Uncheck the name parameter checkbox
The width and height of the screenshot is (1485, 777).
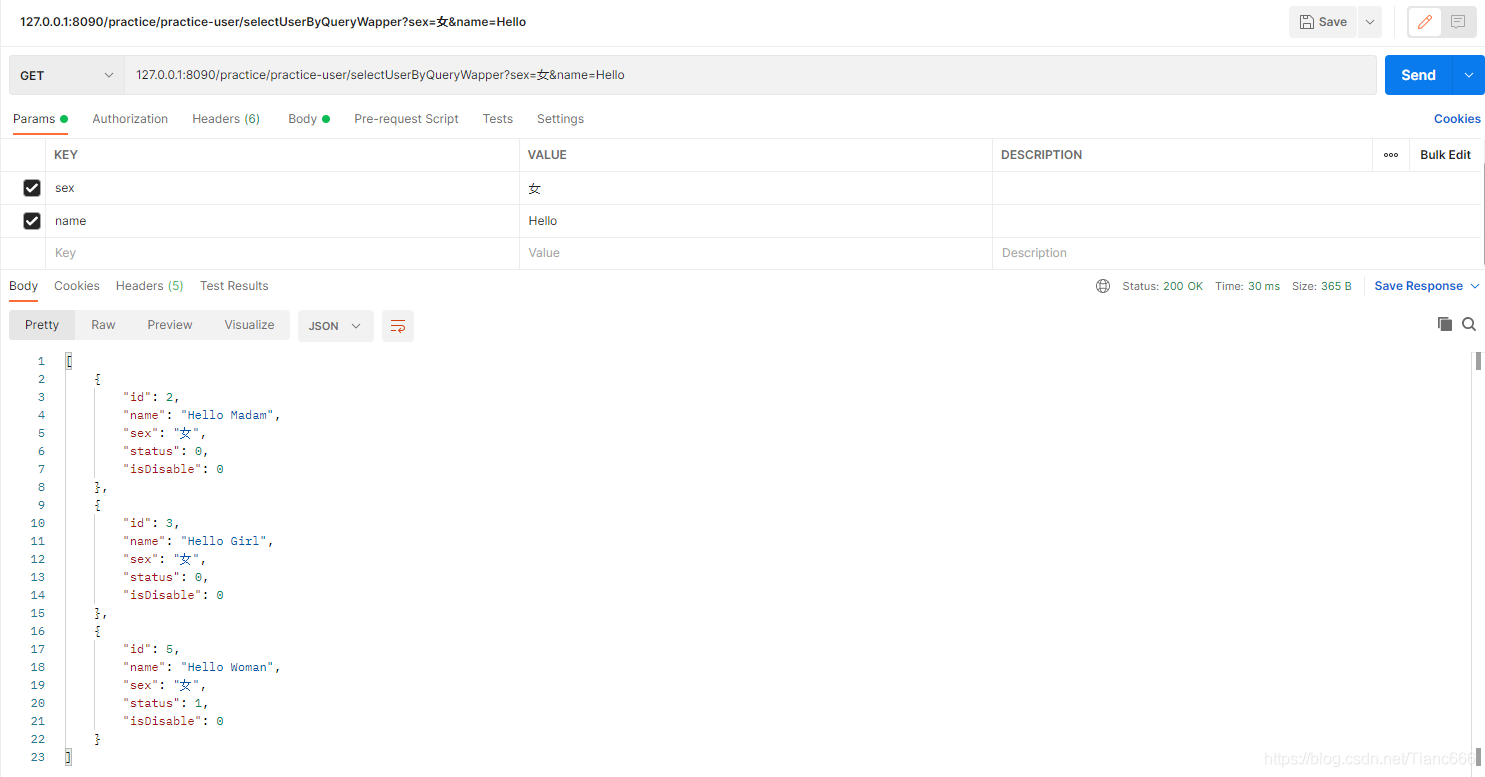[x=32, y=221]
